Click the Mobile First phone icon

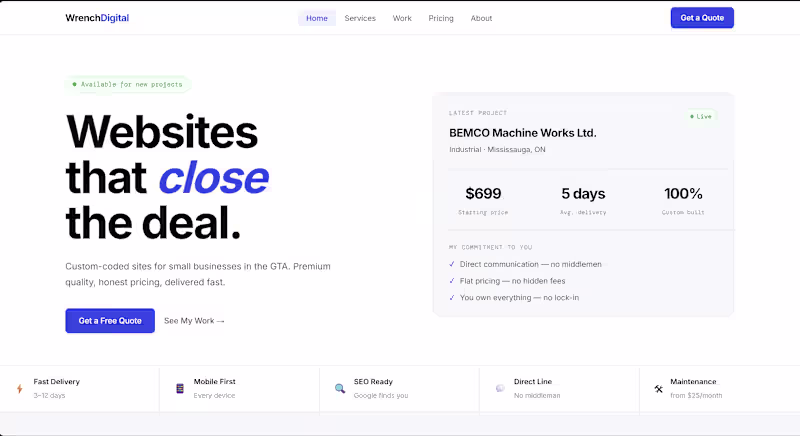[x=180, y=389]
